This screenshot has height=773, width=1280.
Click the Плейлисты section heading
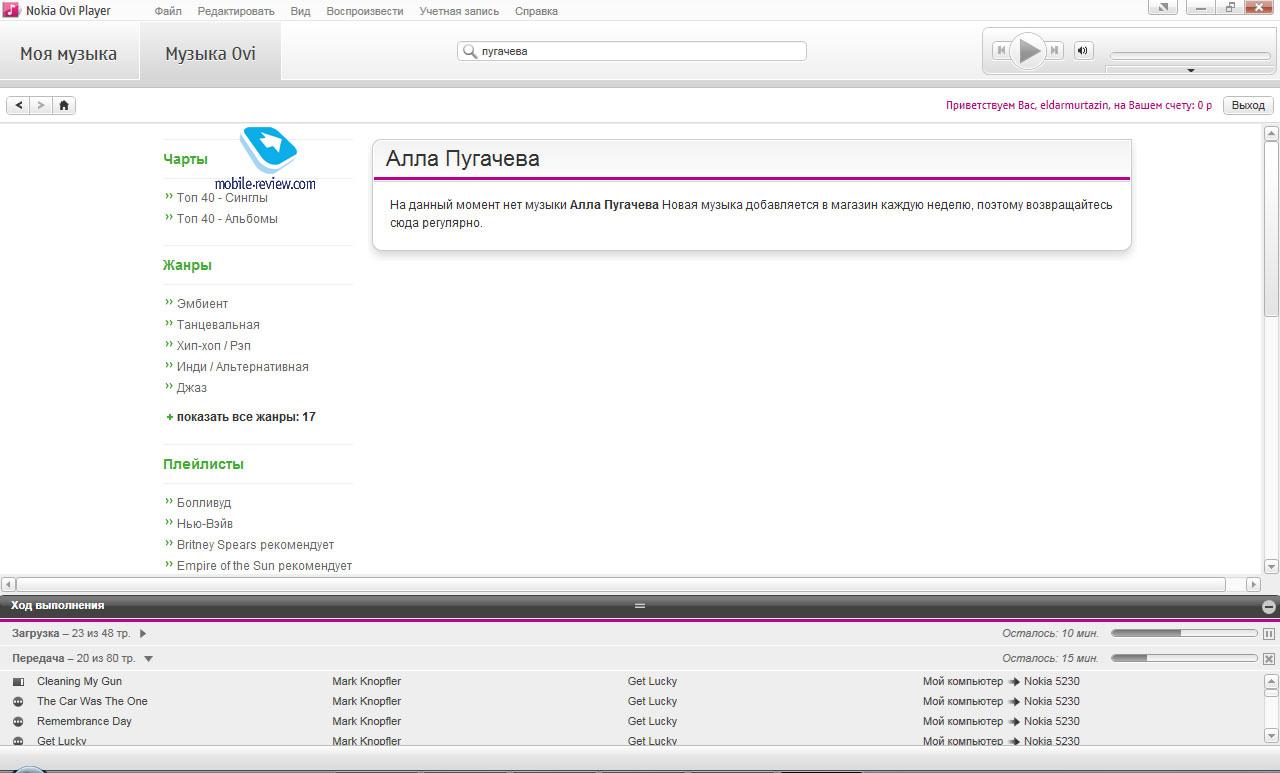pyautogui.click(x=203, y=464)
